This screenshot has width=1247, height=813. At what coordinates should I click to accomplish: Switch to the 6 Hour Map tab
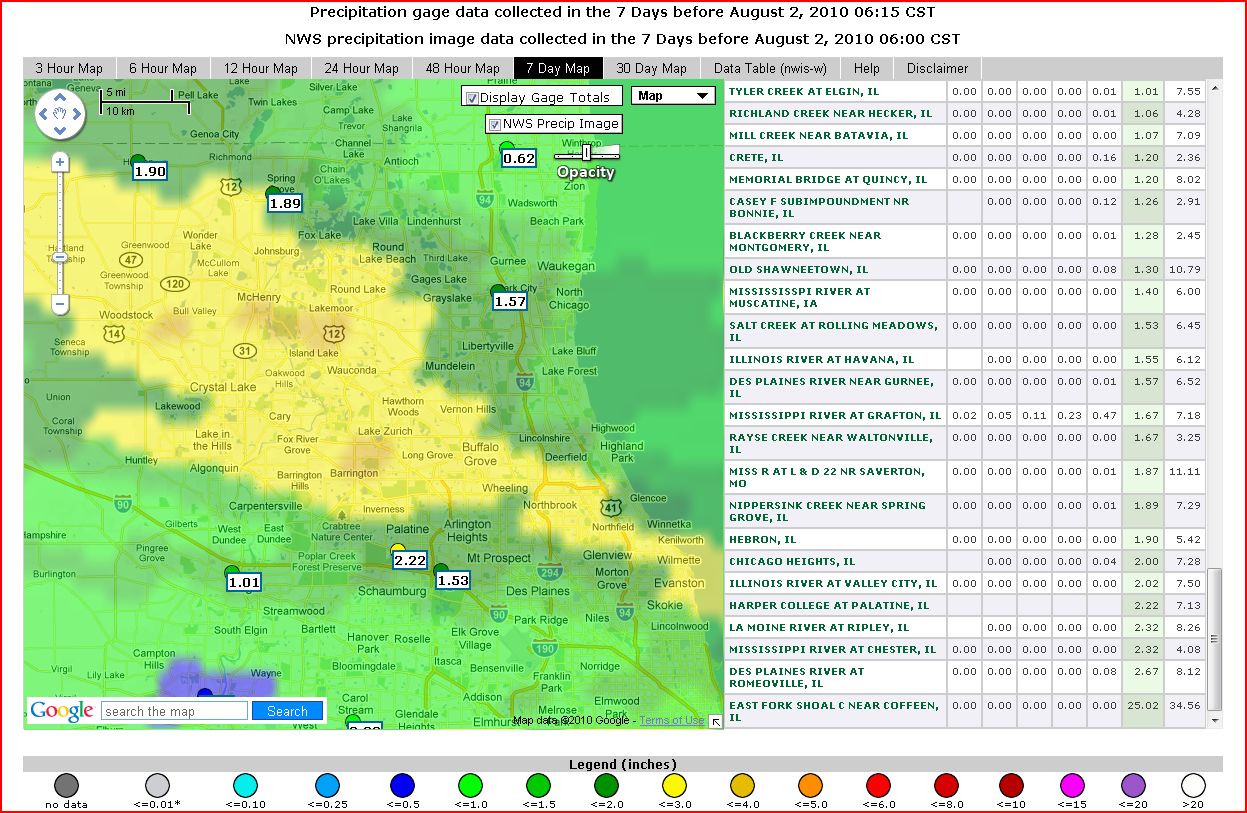click(163, 68)
